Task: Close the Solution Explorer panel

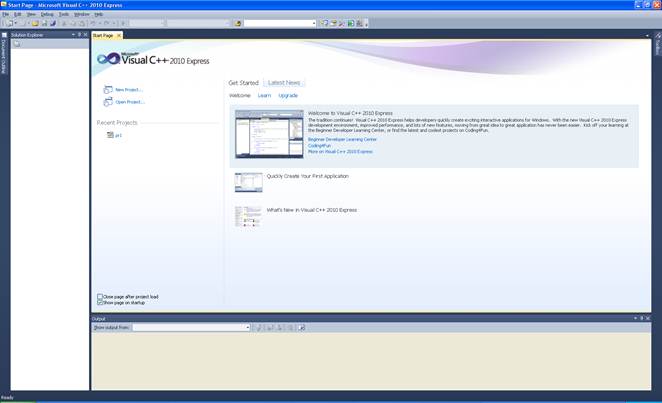Action: (x=86, y=35)
